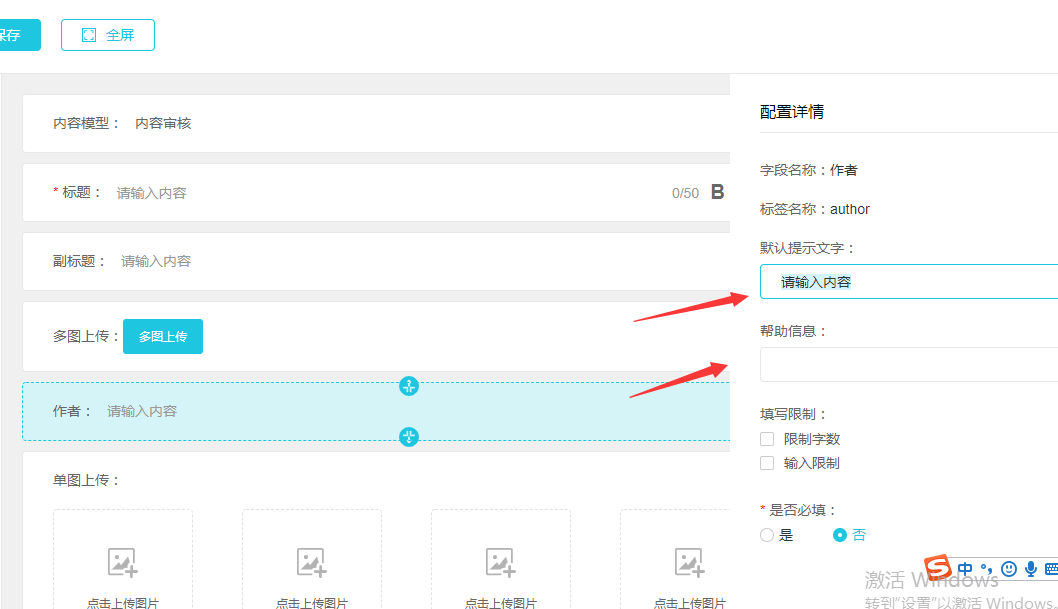Enable the 输入限制 checkbox

(x=767, y=463)
